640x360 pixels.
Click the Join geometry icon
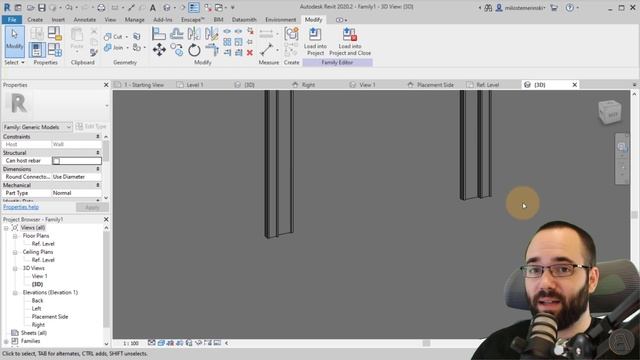108,48
